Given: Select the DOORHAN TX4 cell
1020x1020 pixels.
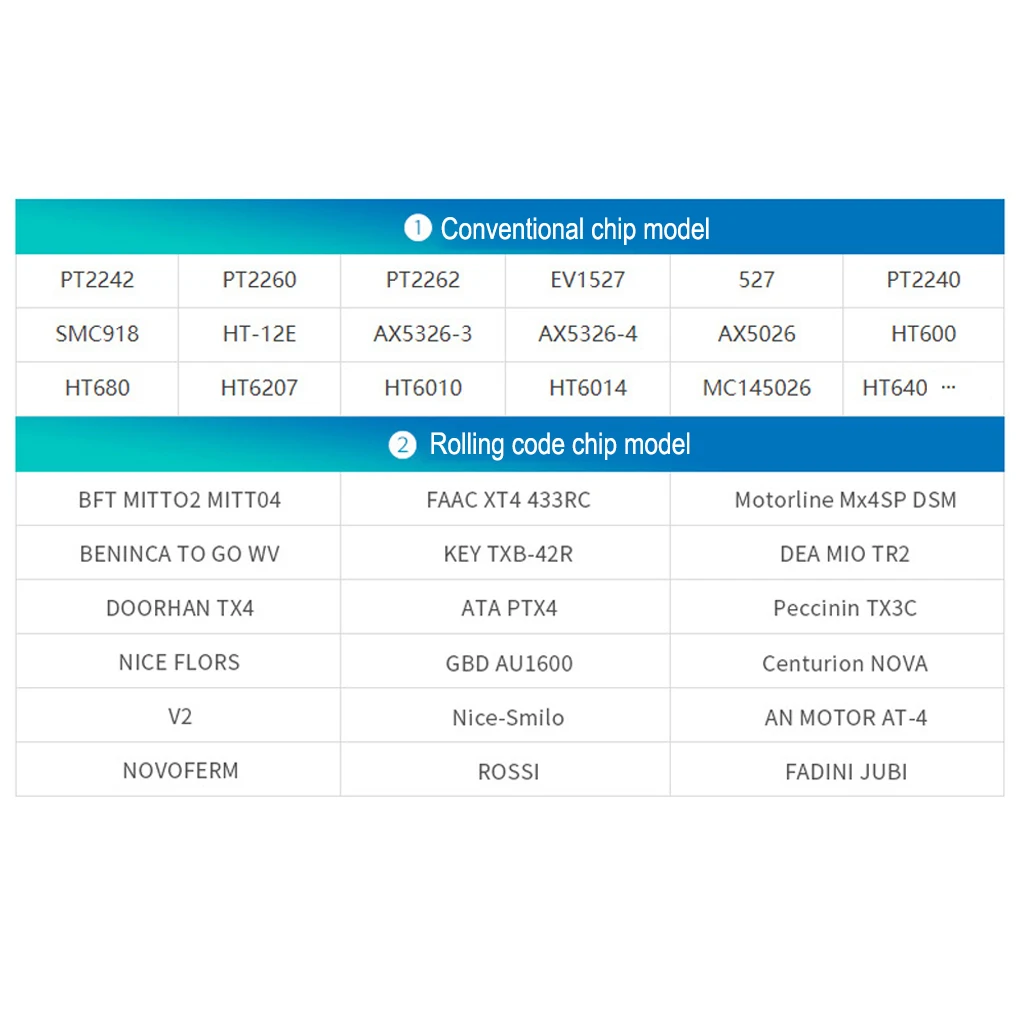Looking at the screenshot, I should click(x=179, y=608).
